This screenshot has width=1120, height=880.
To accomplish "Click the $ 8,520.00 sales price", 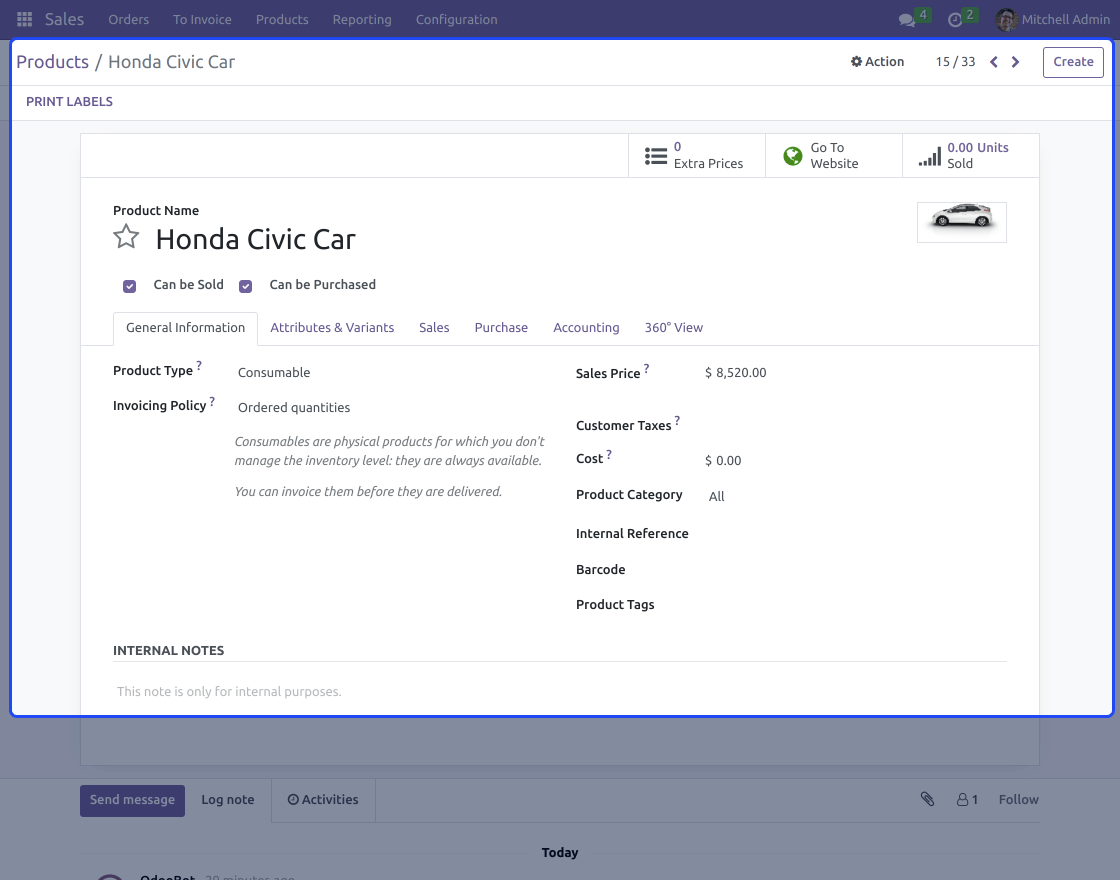I will [x=736, y=373].
